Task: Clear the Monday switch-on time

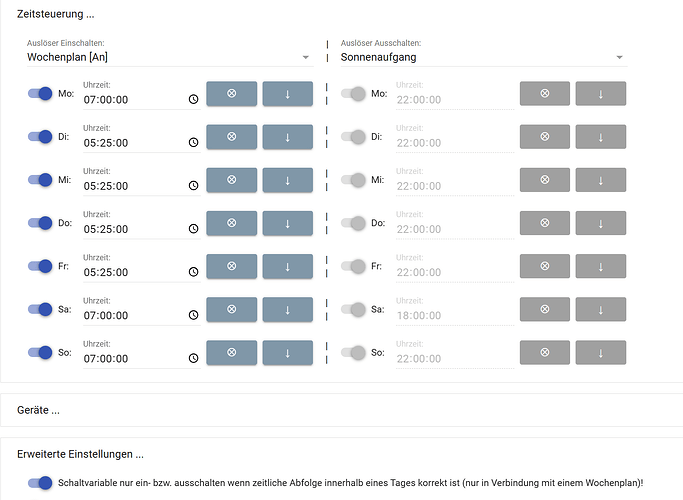Action: pyautogui.click(x=231, y=94)
